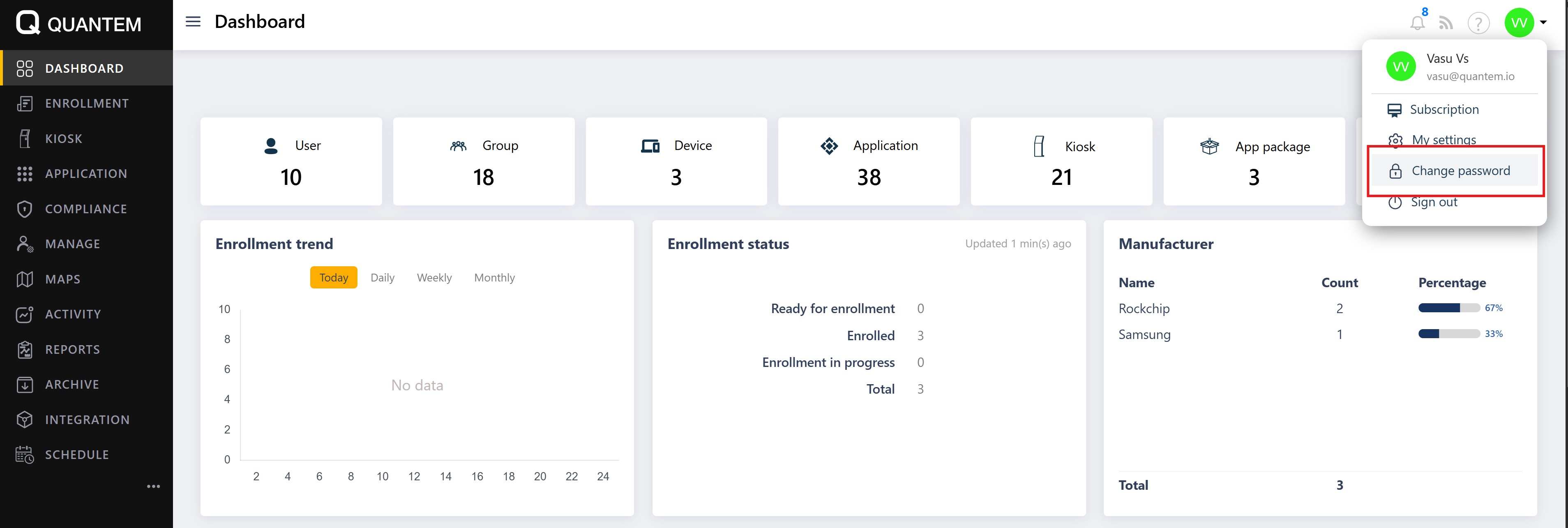Viewport: 1568px width, 528px height.
Task: Open the Schedule calendar item
Action: click(x=77, y=454)
